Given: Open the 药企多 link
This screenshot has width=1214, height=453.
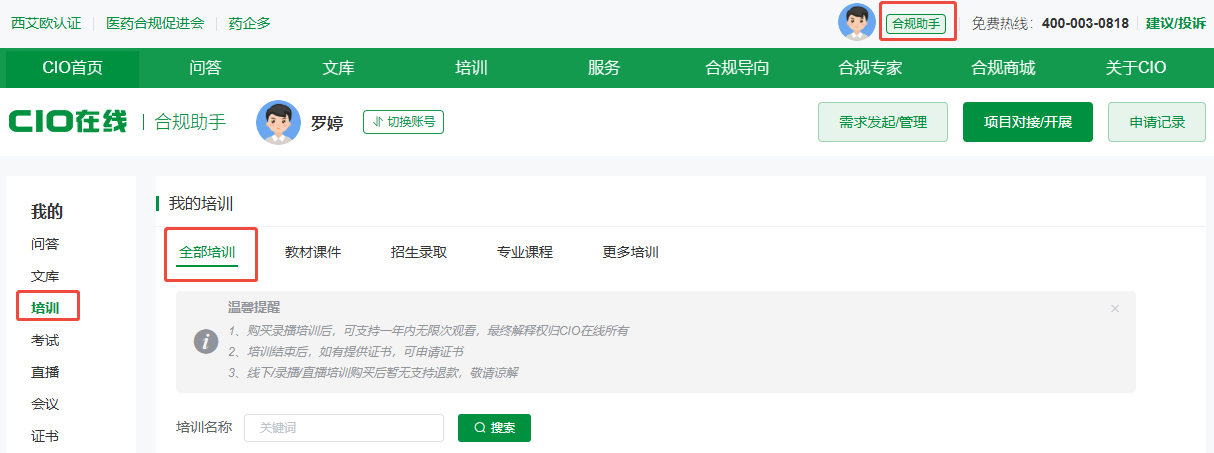Looking at the screenshot, I should (x=249, y=23).
